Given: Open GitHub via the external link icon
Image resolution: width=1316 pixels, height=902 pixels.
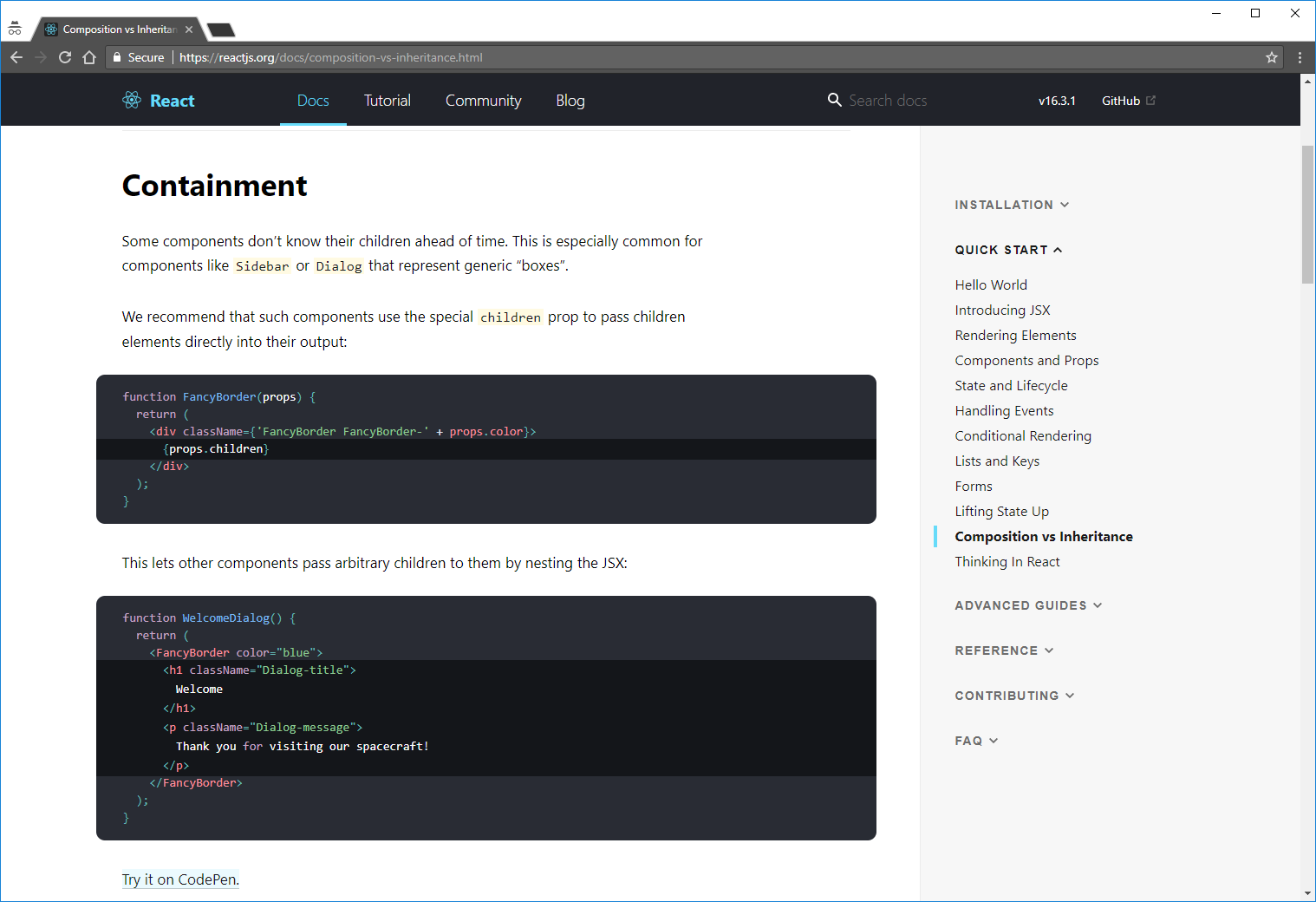Looking at the screenshot, I should pyautogui.click(x=1153, y=100).
